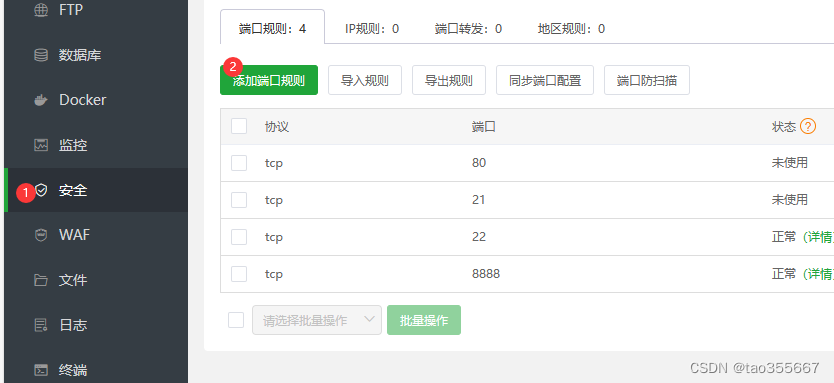The image size is (834, 383).
Task: Click the tcp protocol cell for port 80
Action: (273, 163)
